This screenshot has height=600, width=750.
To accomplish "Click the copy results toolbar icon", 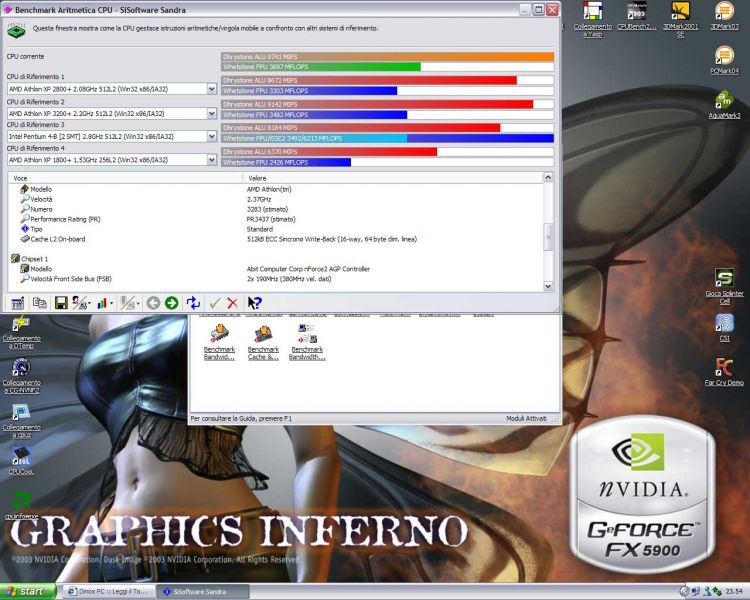I will pyautogui.click(x=39, y=303).
